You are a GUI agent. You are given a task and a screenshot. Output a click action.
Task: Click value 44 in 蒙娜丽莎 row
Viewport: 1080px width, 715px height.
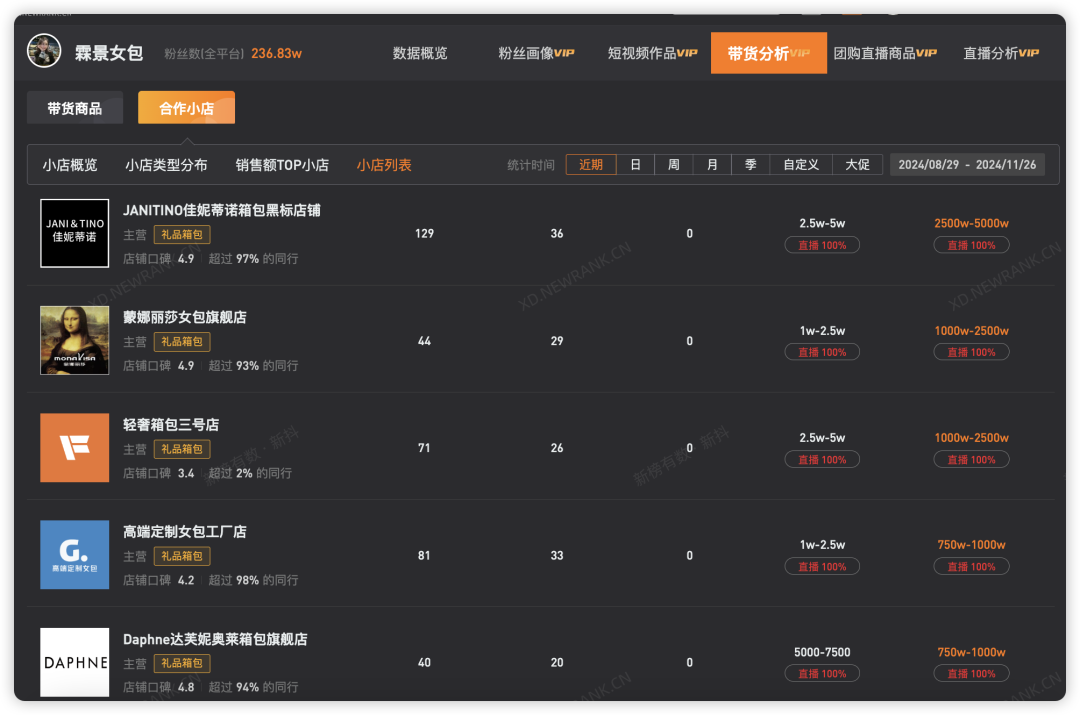(x=424, y=341)
